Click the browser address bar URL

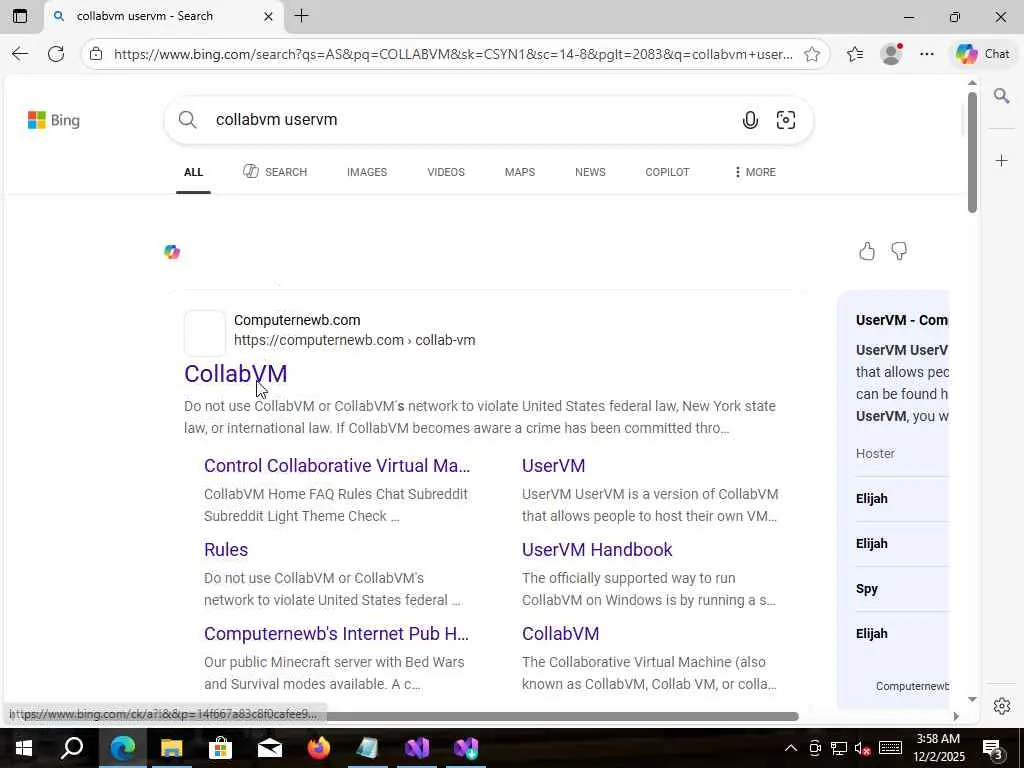pyautogui.click(x=453, y=54)
